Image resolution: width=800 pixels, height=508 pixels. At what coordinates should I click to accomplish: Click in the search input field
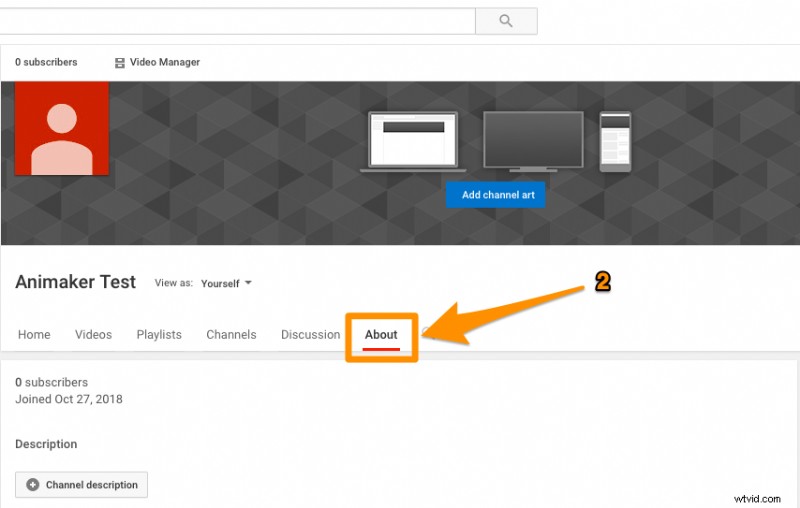point(237,21)
